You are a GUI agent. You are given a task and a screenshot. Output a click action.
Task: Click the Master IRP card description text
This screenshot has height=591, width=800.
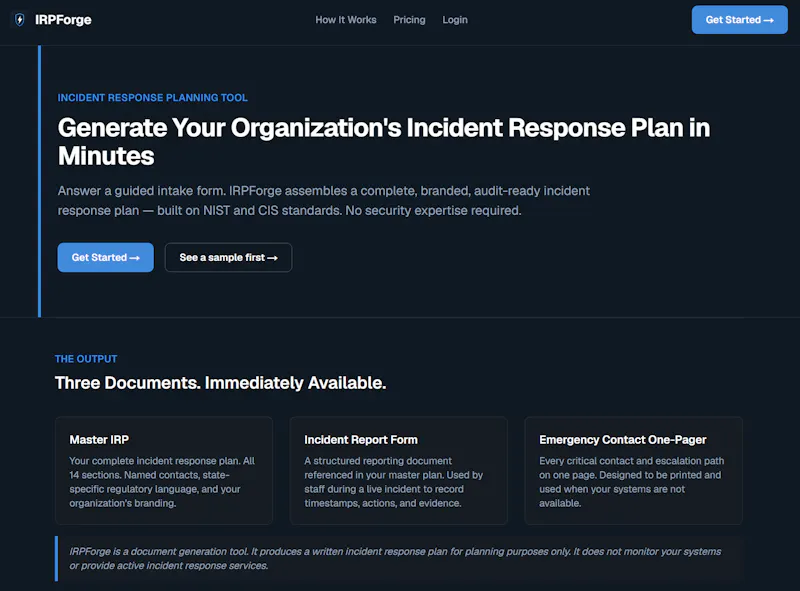(162, 482)
